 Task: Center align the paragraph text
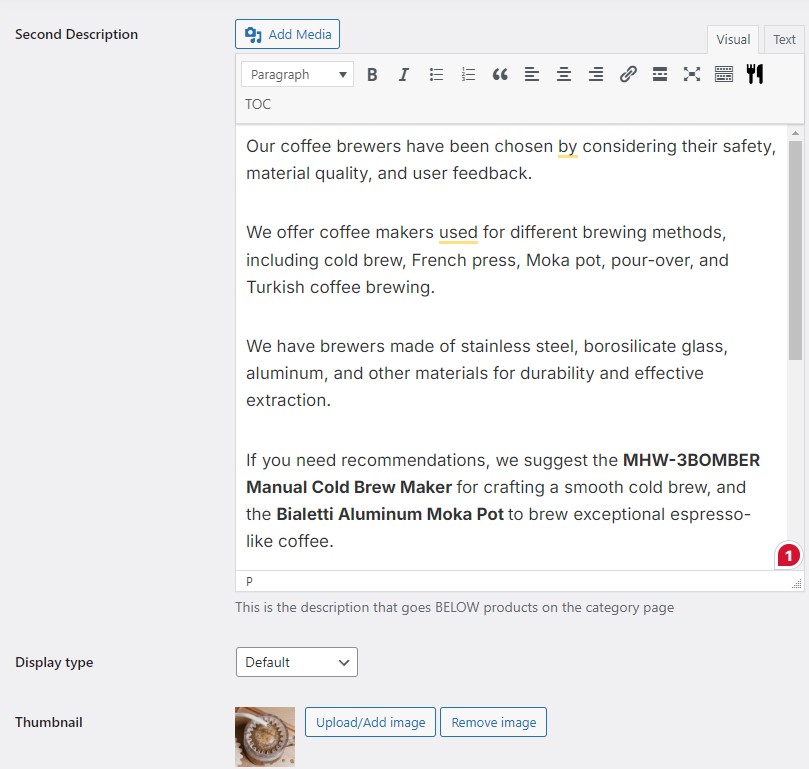point(563,74)
